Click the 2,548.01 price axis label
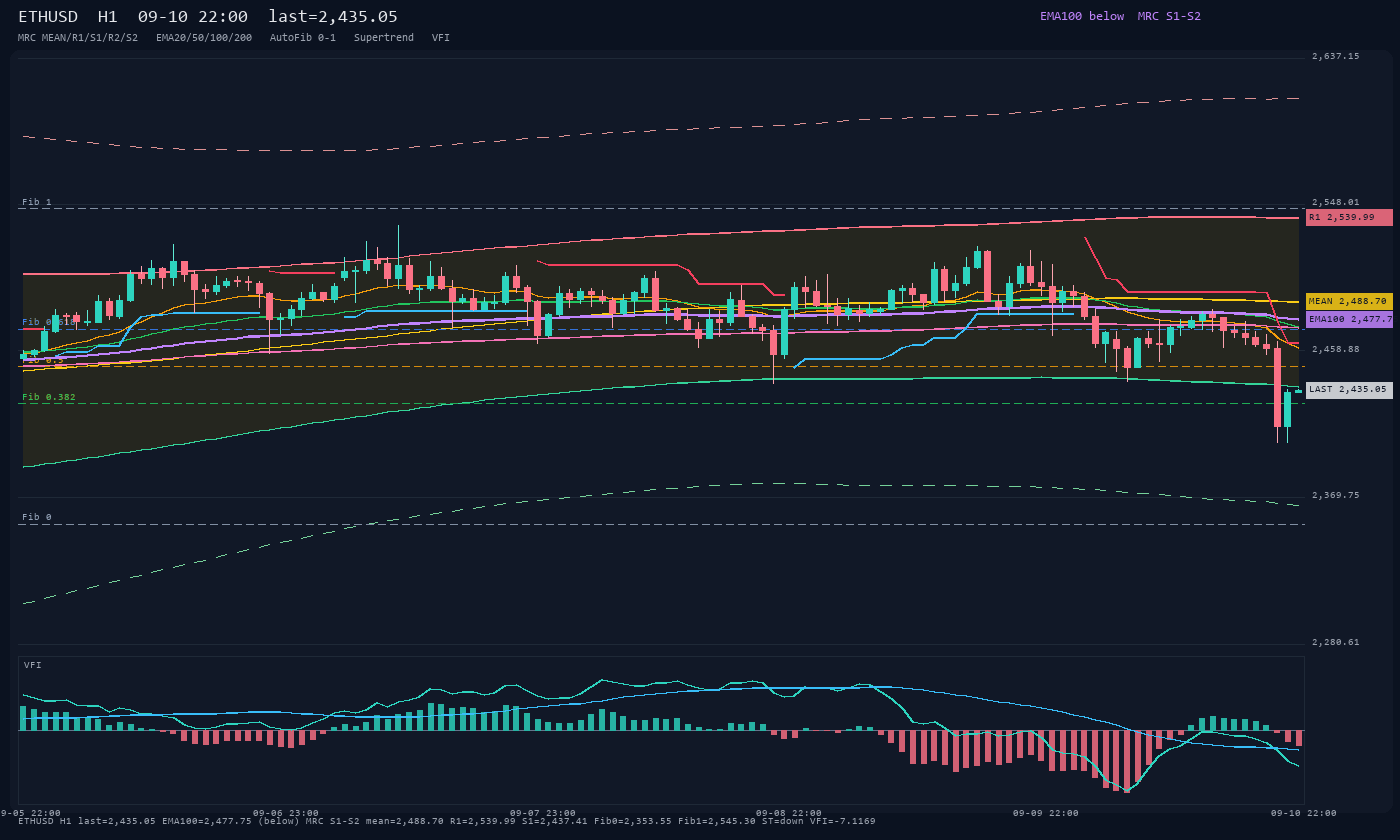 point(1336,202)
